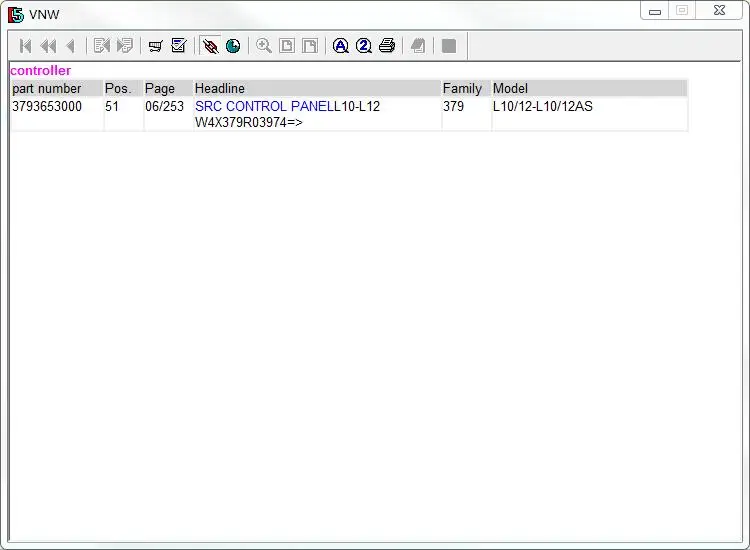Image resolution: width=750 pixels, height=550 pixels.
Task: Click the 'part number' column header
Action: pos(57,88)
